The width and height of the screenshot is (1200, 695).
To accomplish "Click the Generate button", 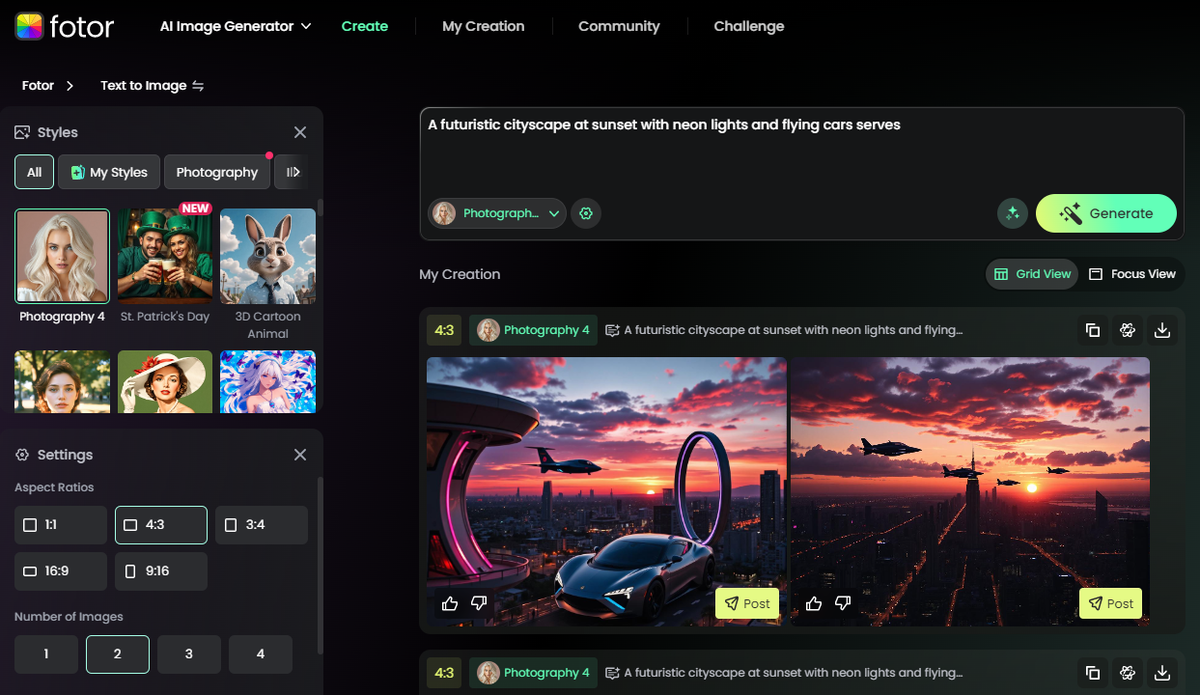I will click(1106, 213).
